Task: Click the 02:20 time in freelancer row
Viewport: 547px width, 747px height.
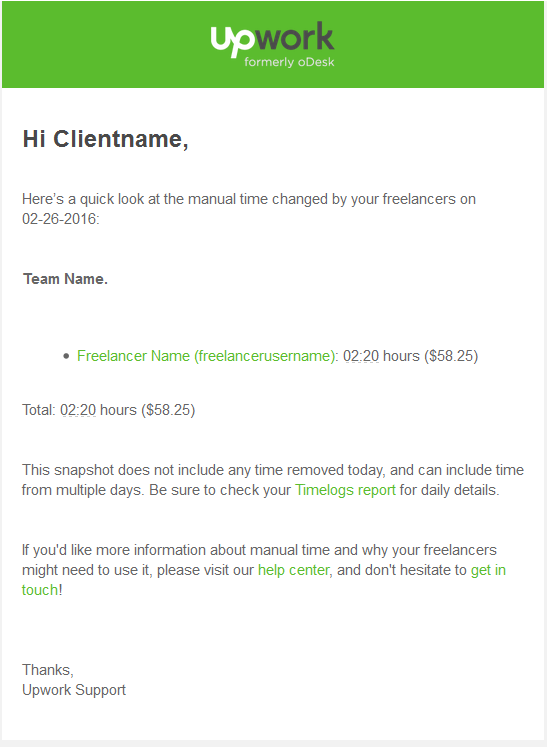Action: tap(361, 356)
